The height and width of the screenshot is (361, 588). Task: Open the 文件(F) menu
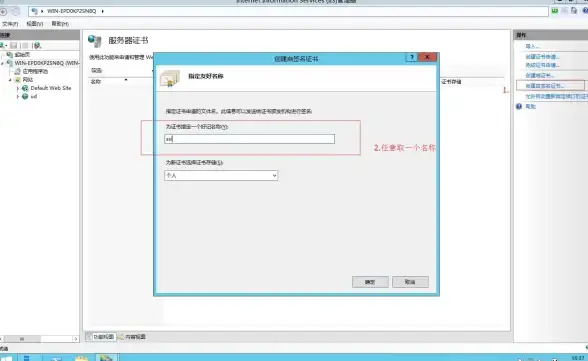[x=10, y=24]
